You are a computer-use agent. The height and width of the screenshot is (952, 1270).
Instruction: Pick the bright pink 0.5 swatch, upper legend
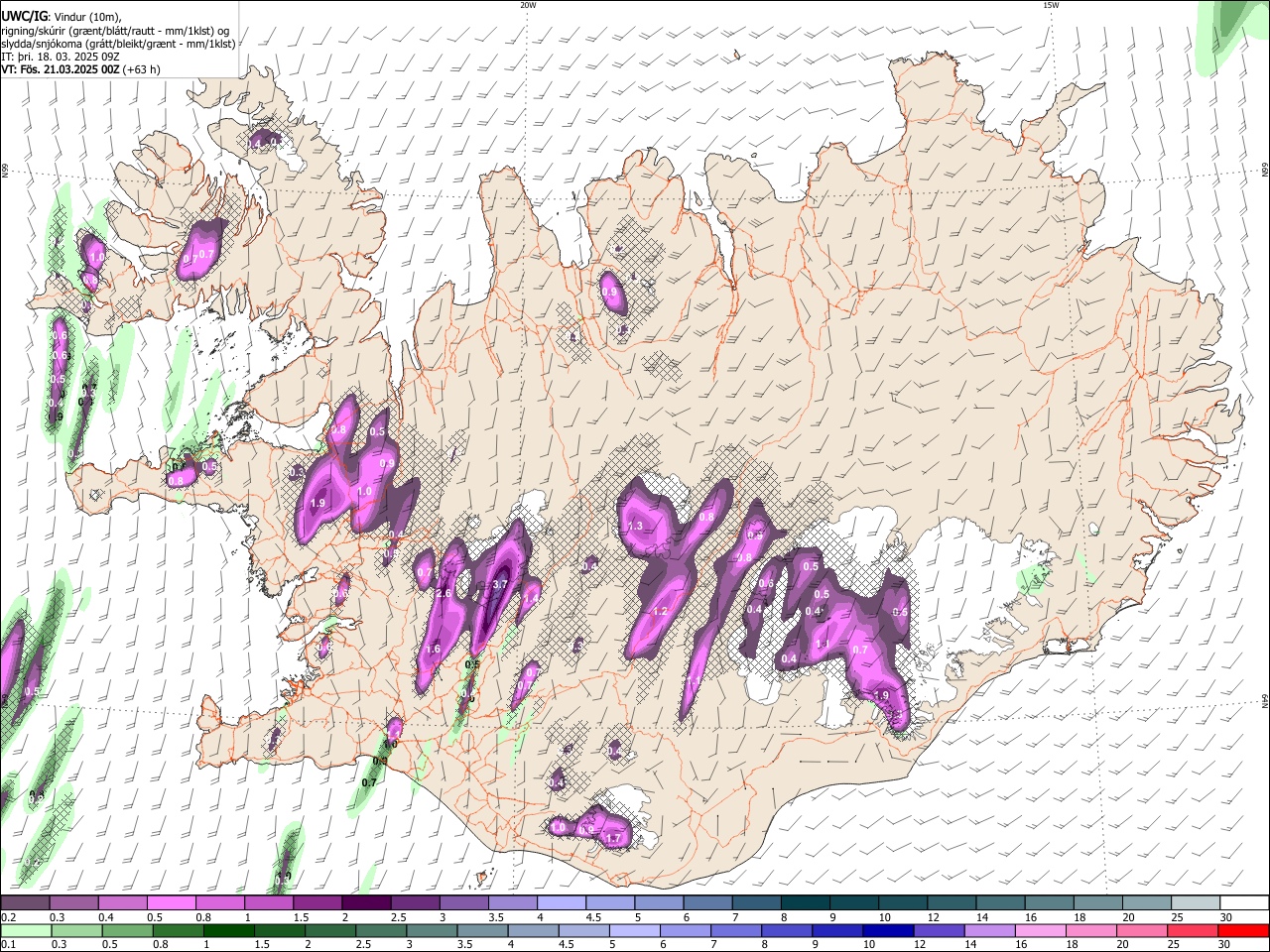point(171,903)
